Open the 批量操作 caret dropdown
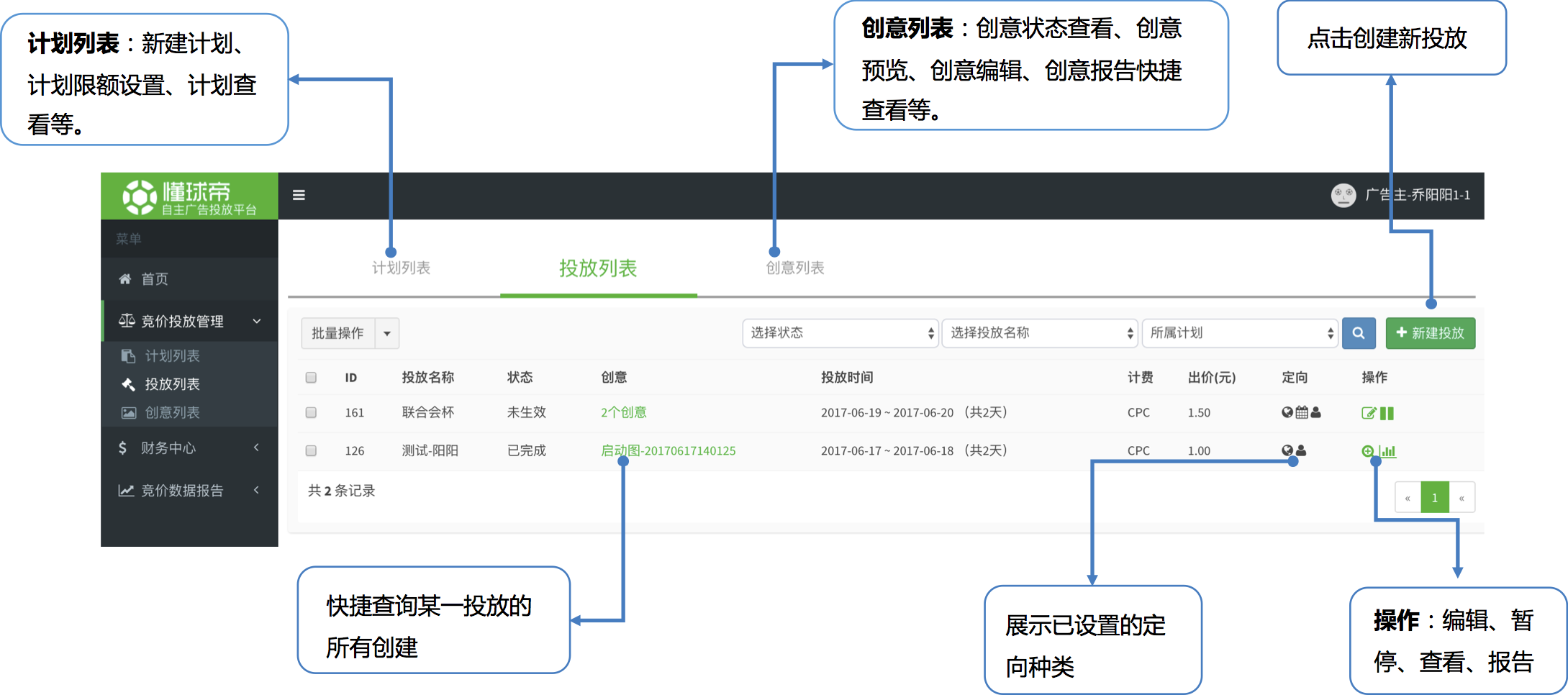The width and height of the screenshot is (1568, 695). tap(387, 333)
